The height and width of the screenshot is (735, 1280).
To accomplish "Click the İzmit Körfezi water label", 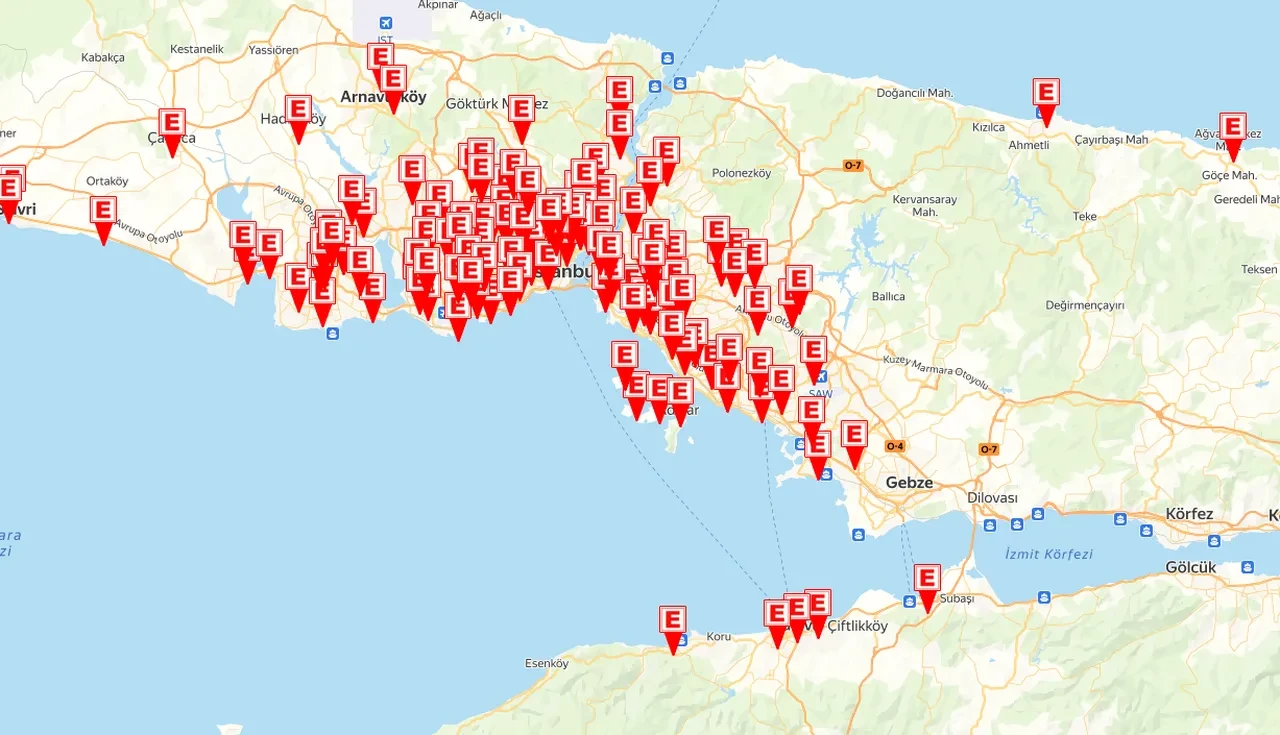I will coord(1049,554).
